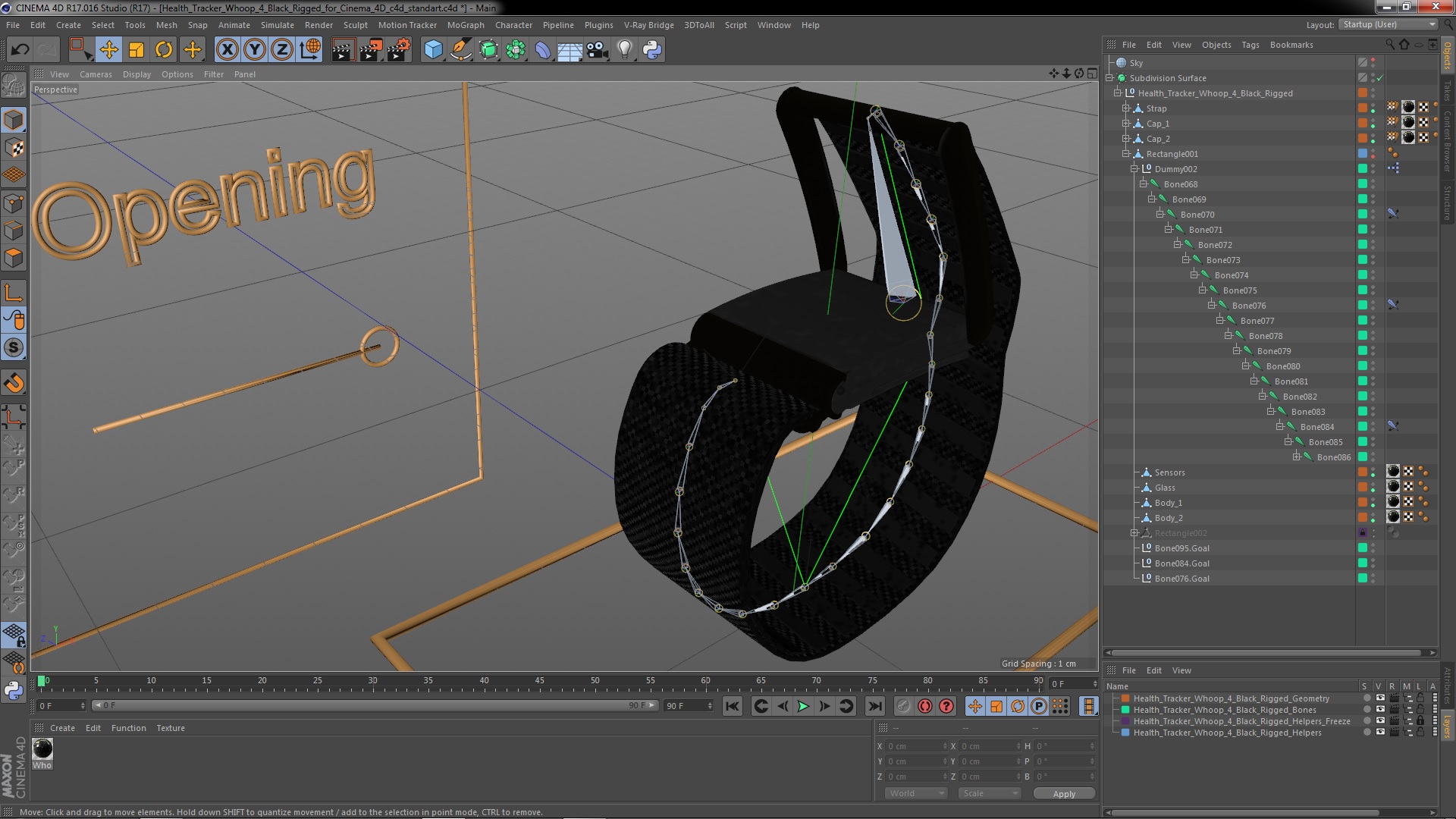Screen dimensions: 1456x819
Task: Toggle Z axis lock
Action: pyautogui.click(x=282, y=50)
